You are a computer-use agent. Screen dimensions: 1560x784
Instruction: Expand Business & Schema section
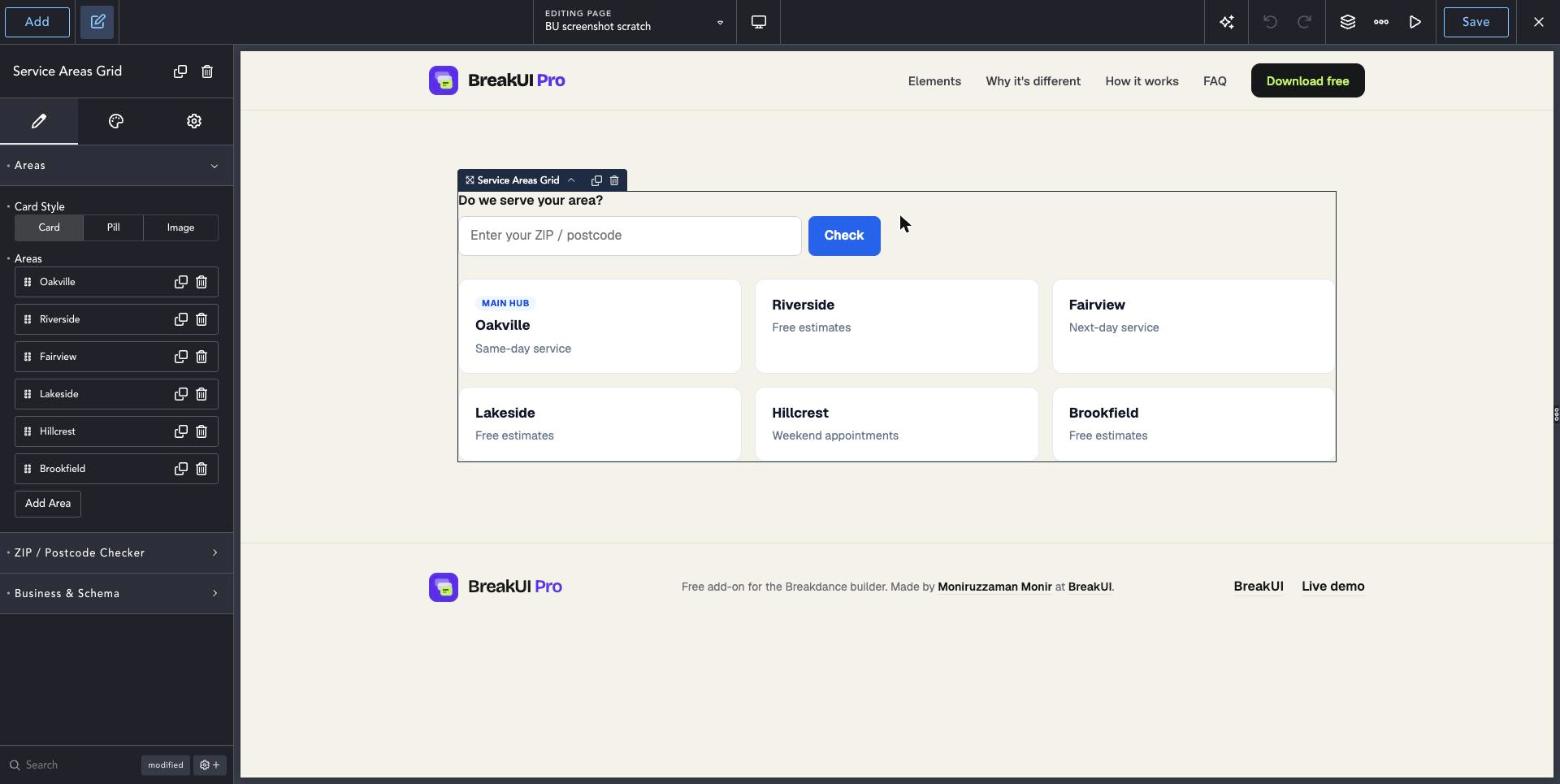click(116, 594)
